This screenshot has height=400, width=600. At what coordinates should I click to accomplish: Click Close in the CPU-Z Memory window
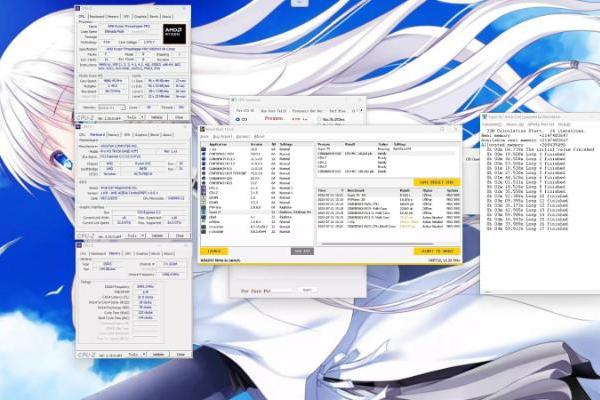coord(181,355)
